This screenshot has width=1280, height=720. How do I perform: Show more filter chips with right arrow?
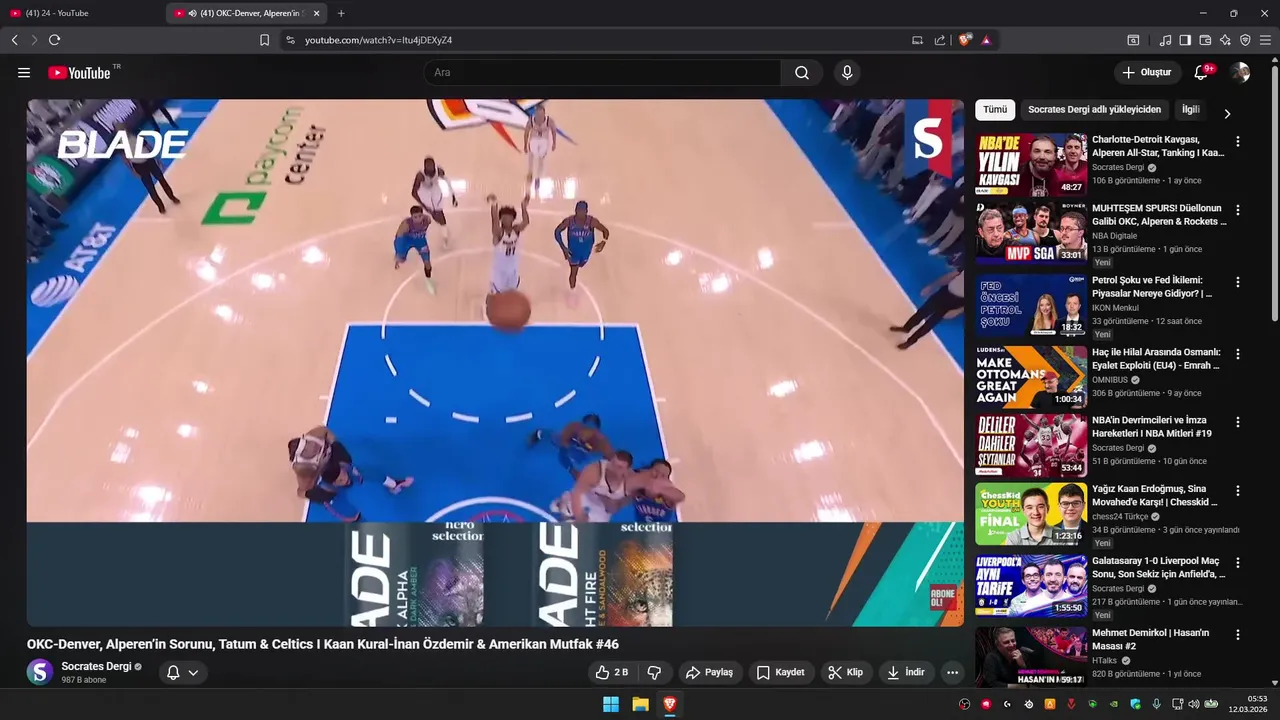tap(1227, 113)
